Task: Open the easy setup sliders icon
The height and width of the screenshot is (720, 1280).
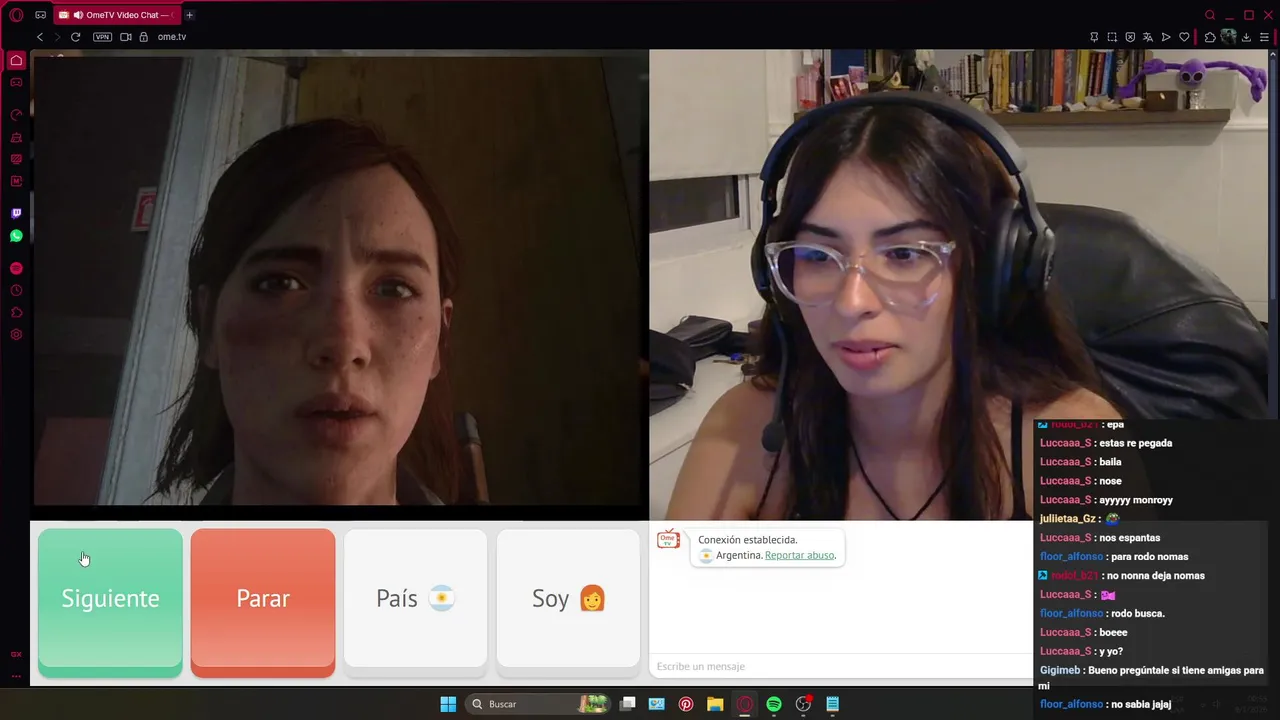Action: point(1265,37)
